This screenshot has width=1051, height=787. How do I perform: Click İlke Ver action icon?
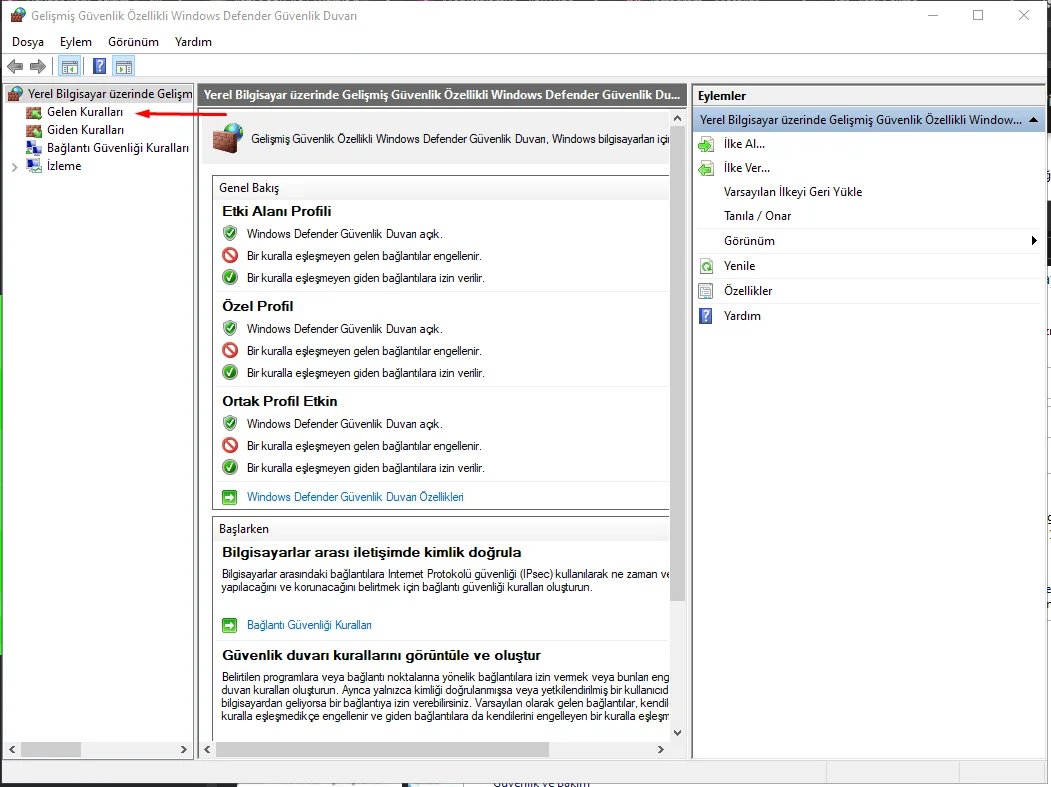click(x=706, y=168)
